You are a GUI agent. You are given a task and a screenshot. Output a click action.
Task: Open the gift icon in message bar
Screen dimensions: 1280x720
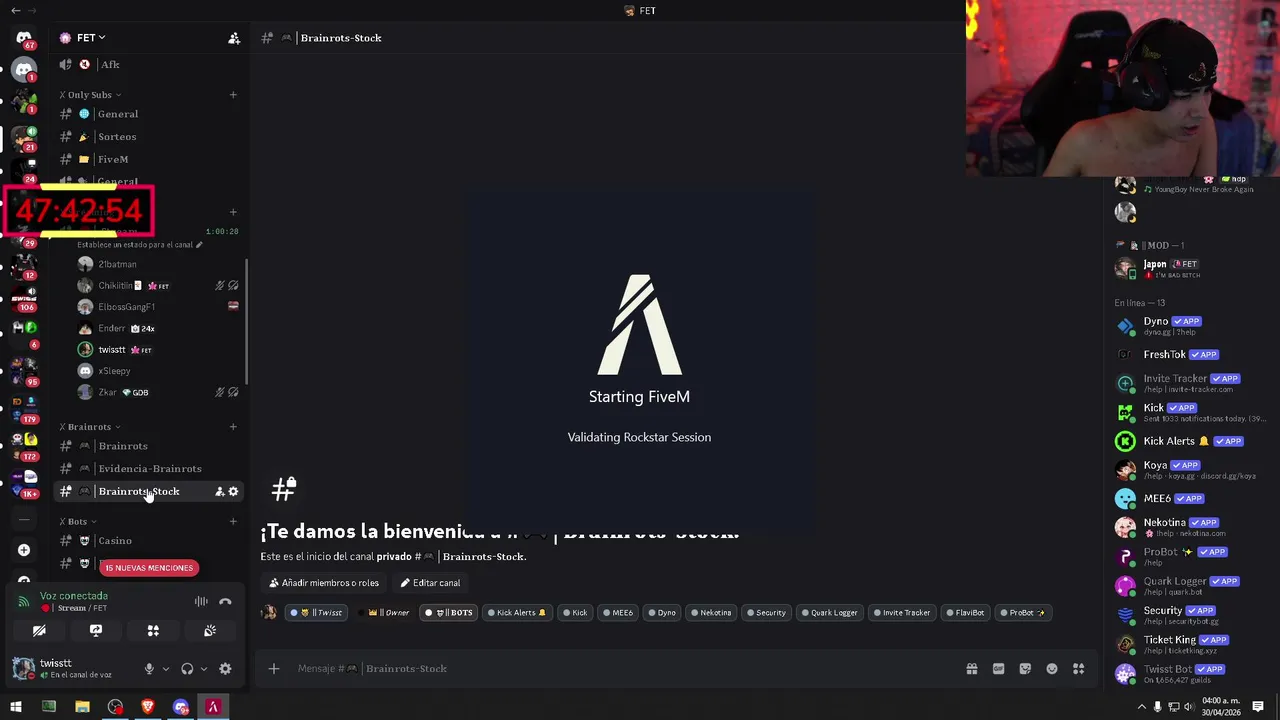pos(972,669)
